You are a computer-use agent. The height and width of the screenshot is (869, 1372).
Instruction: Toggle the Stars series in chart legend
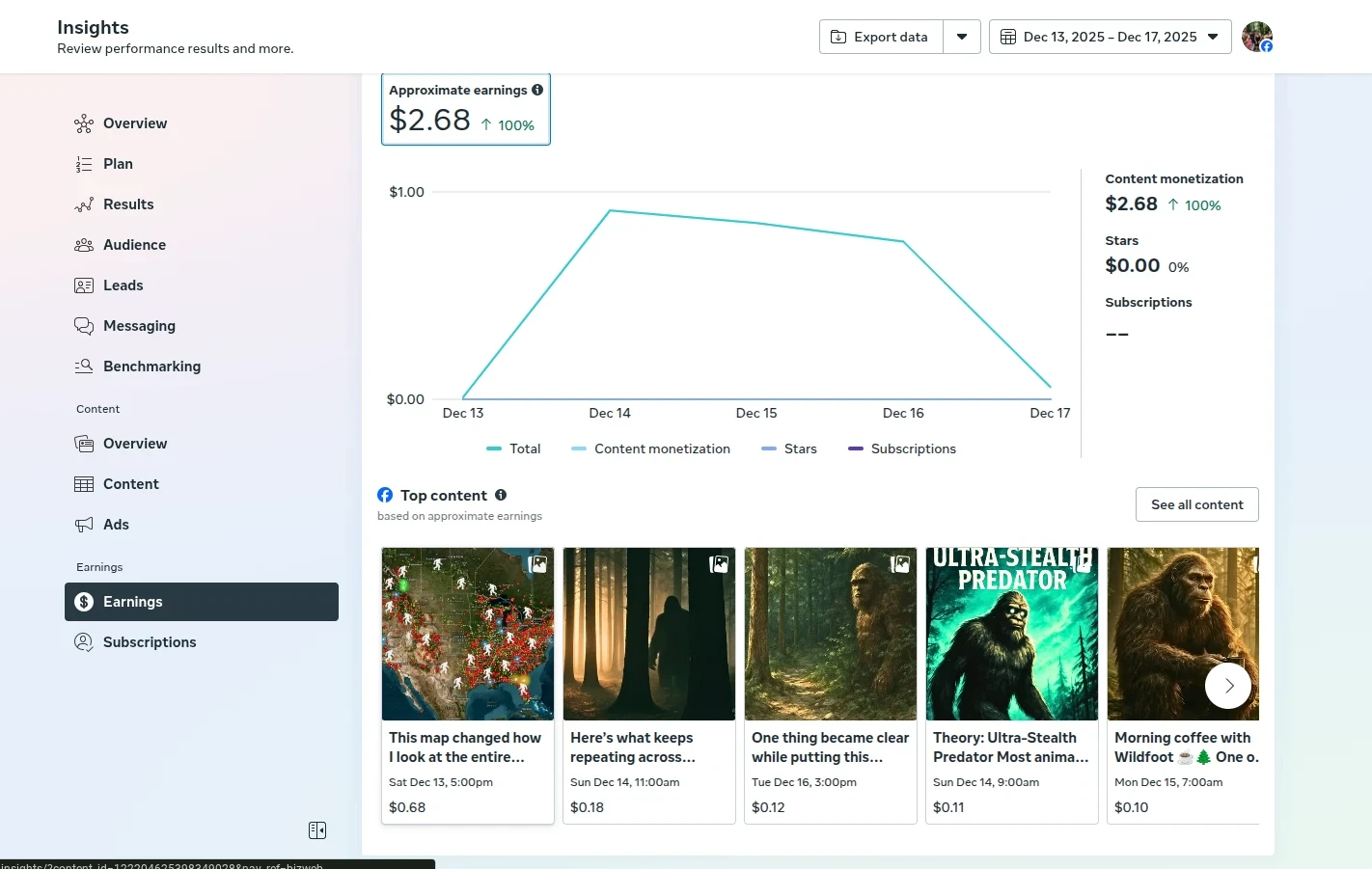(789, 448)
